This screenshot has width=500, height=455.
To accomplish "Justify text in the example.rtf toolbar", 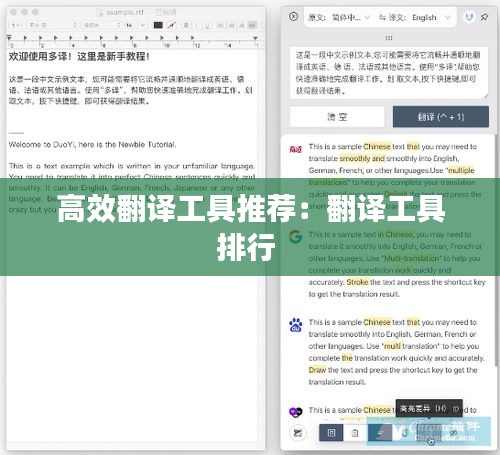I will [253, 25].
